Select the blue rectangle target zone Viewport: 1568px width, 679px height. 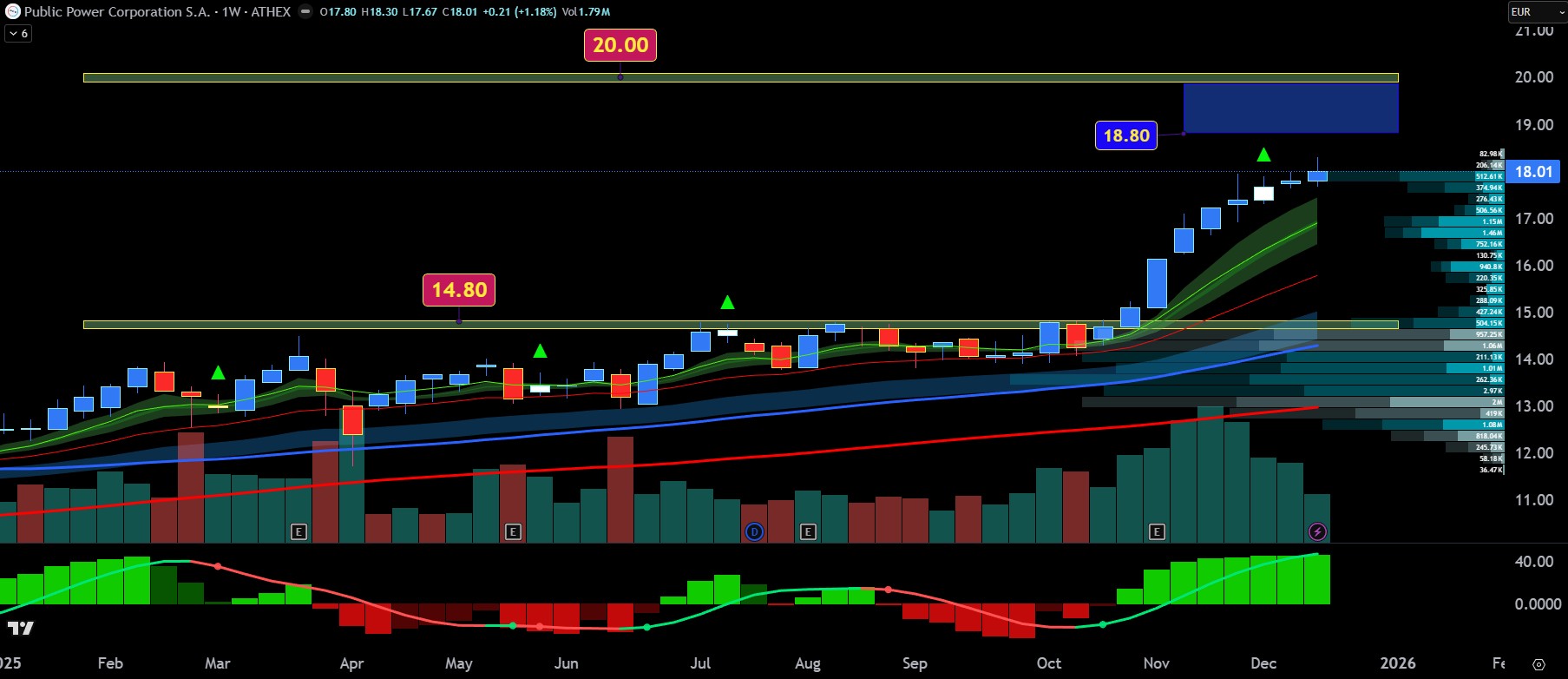1289,109
